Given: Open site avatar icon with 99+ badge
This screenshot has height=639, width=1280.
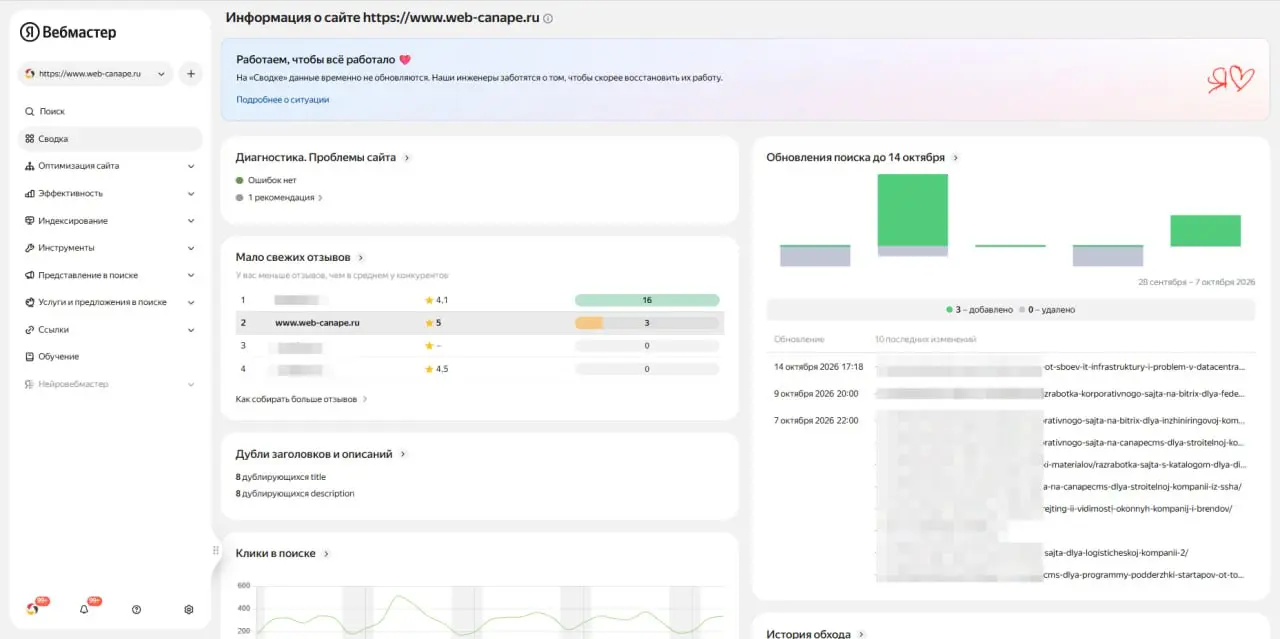Looking at the screenshot, I should [35, 608].
